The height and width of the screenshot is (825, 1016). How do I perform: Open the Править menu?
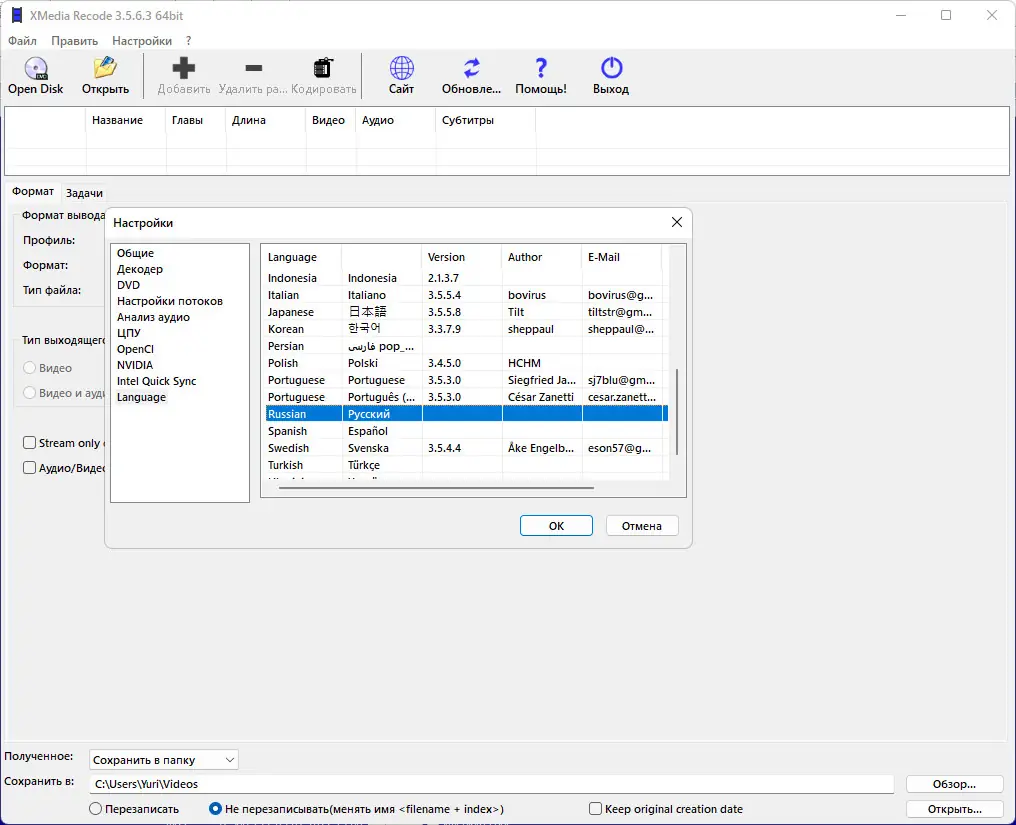(x=75, y=41)
